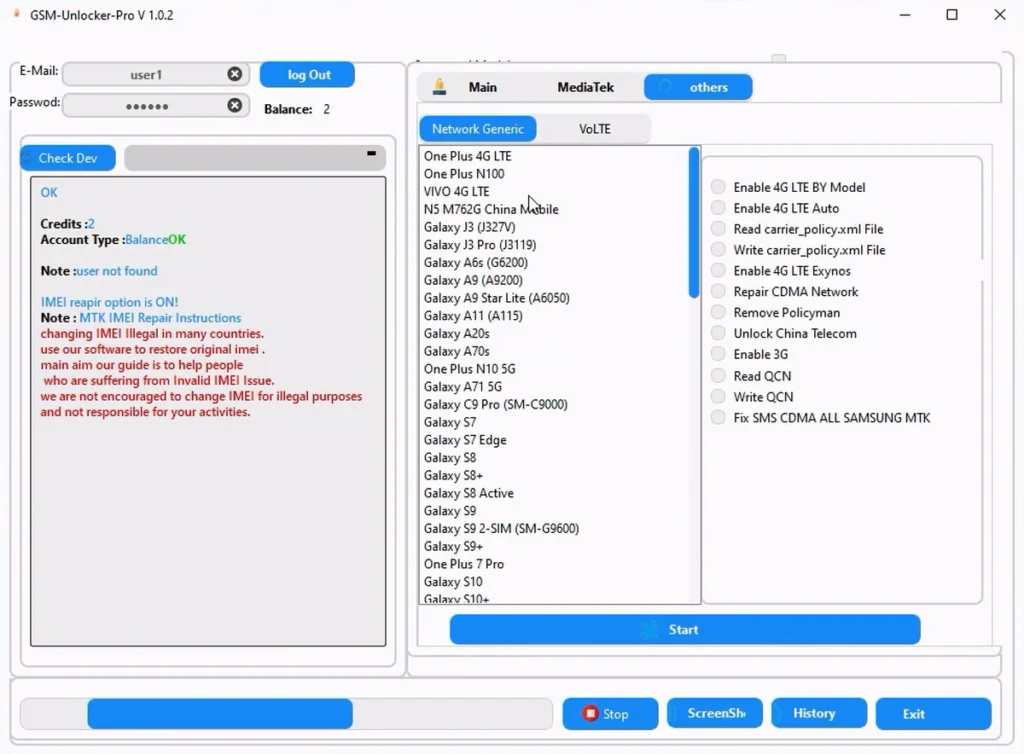The width and height of the screenshot is (1024, 754).
Task: Choose the Unlock China Telecom option
Action: 718,334
